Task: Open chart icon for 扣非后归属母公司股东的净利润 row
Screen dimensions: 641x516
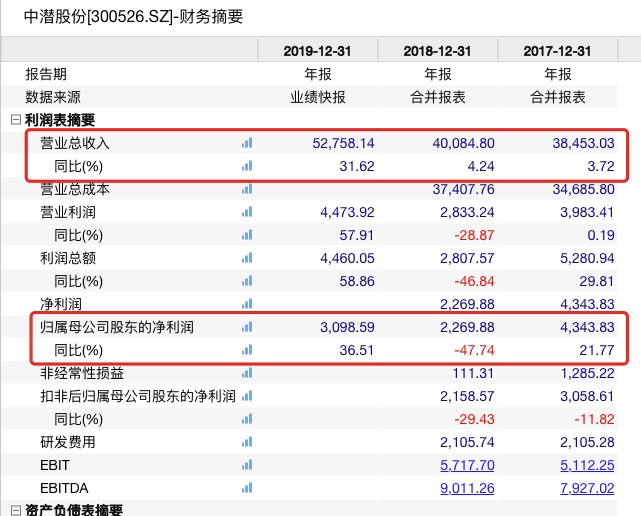Action: click(247, 396)
